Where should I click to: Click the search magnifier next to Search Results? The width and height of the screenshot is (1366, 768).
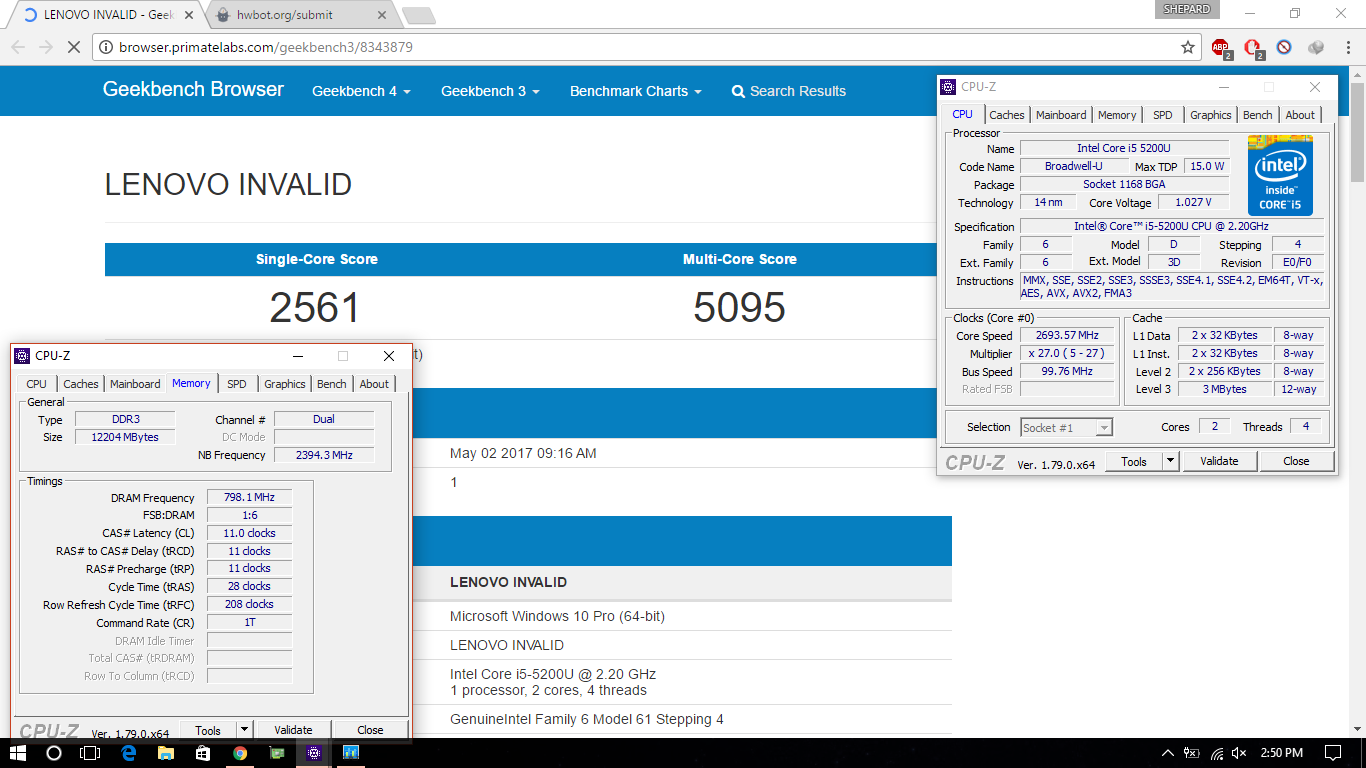pos(738,91)
